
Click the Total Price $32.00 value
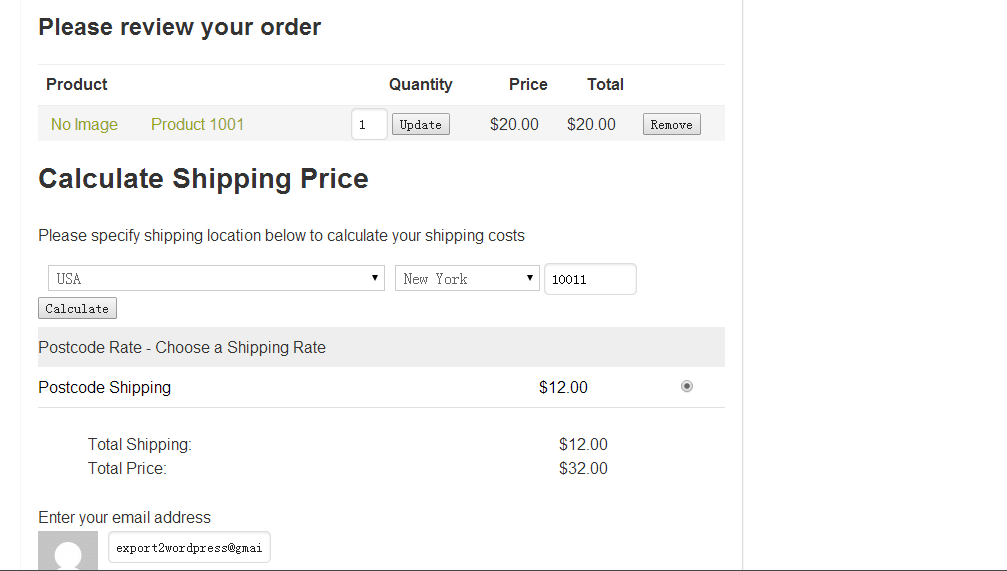(583, 468)
